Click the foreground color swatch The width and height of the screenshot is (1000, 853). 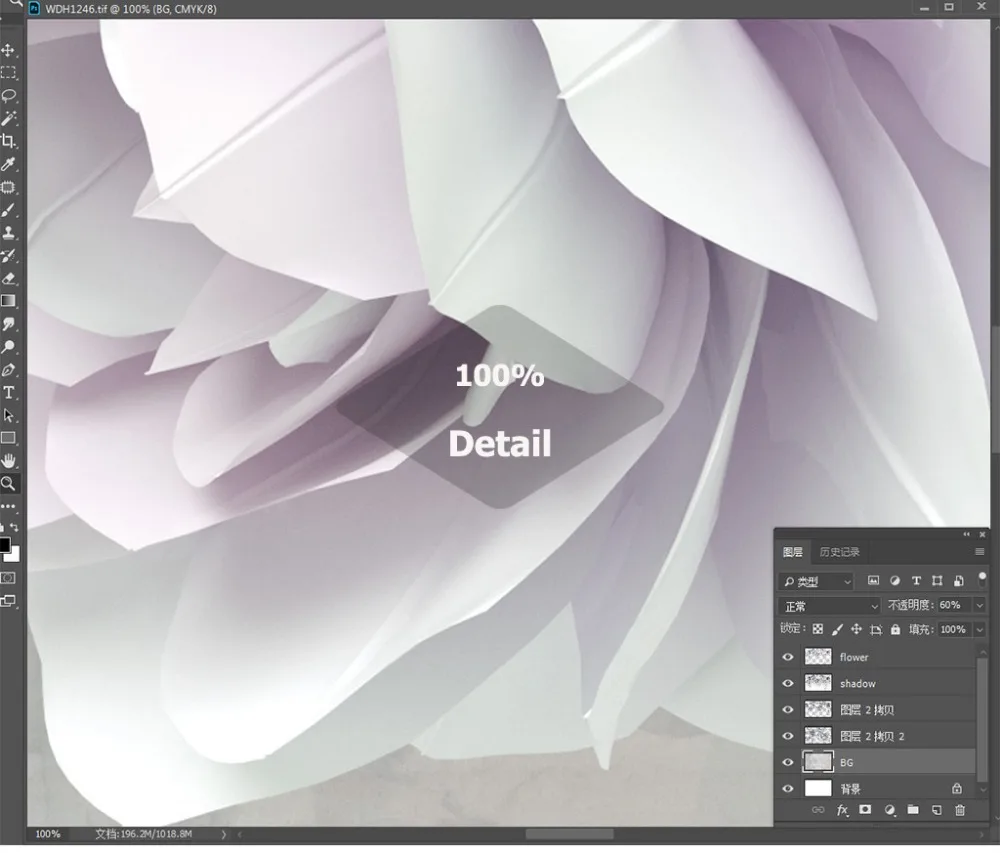pos(4,544)
